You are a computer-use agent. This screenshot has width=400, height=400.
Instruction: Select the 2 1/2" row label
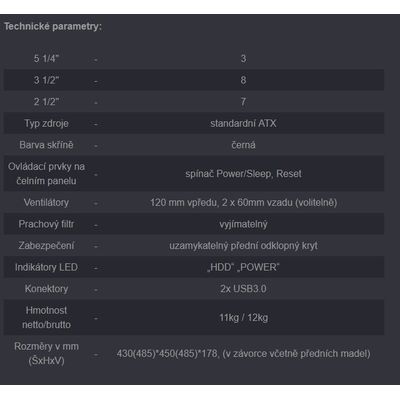point(46,102)
